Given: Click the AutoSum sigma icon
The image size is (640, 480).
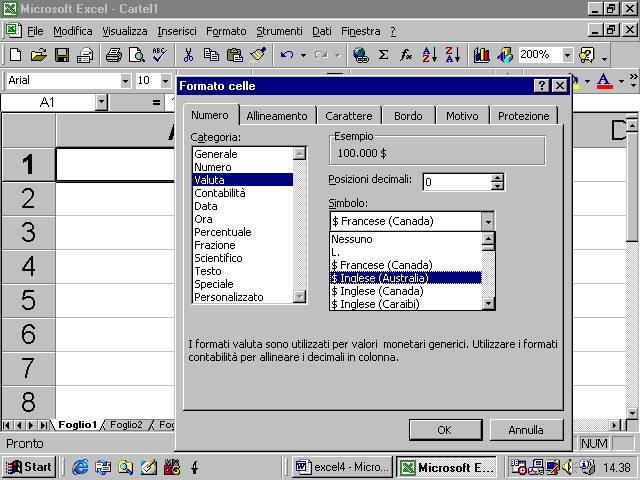Looking at the screenshot, I should coord(383,55).
